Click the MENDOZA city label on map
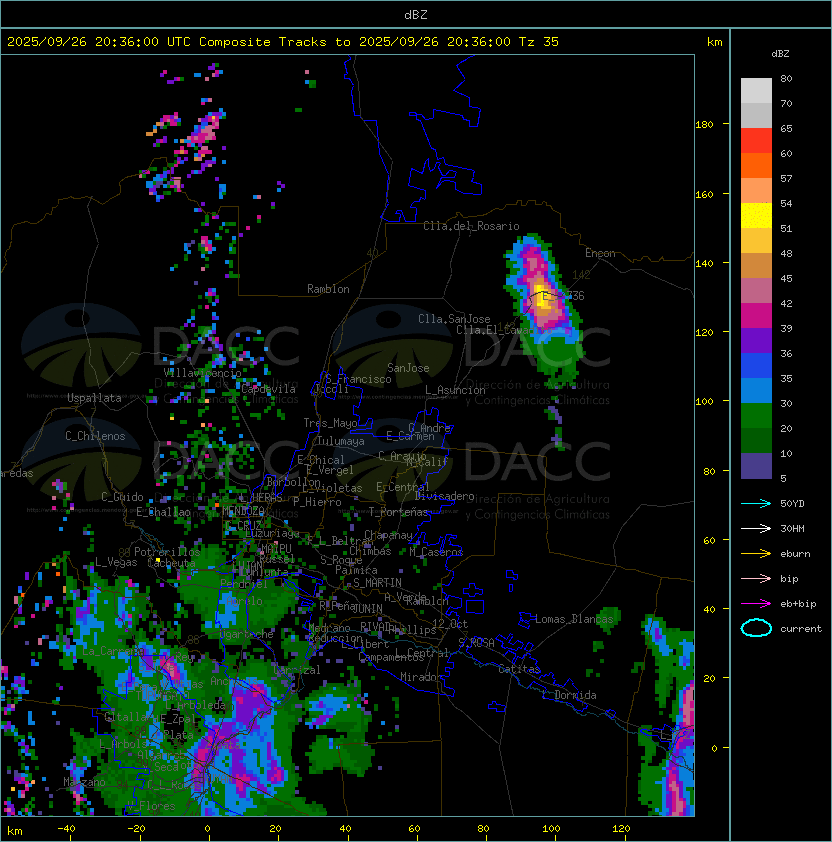Screen dimensions: 832x842 click(243, 510)
